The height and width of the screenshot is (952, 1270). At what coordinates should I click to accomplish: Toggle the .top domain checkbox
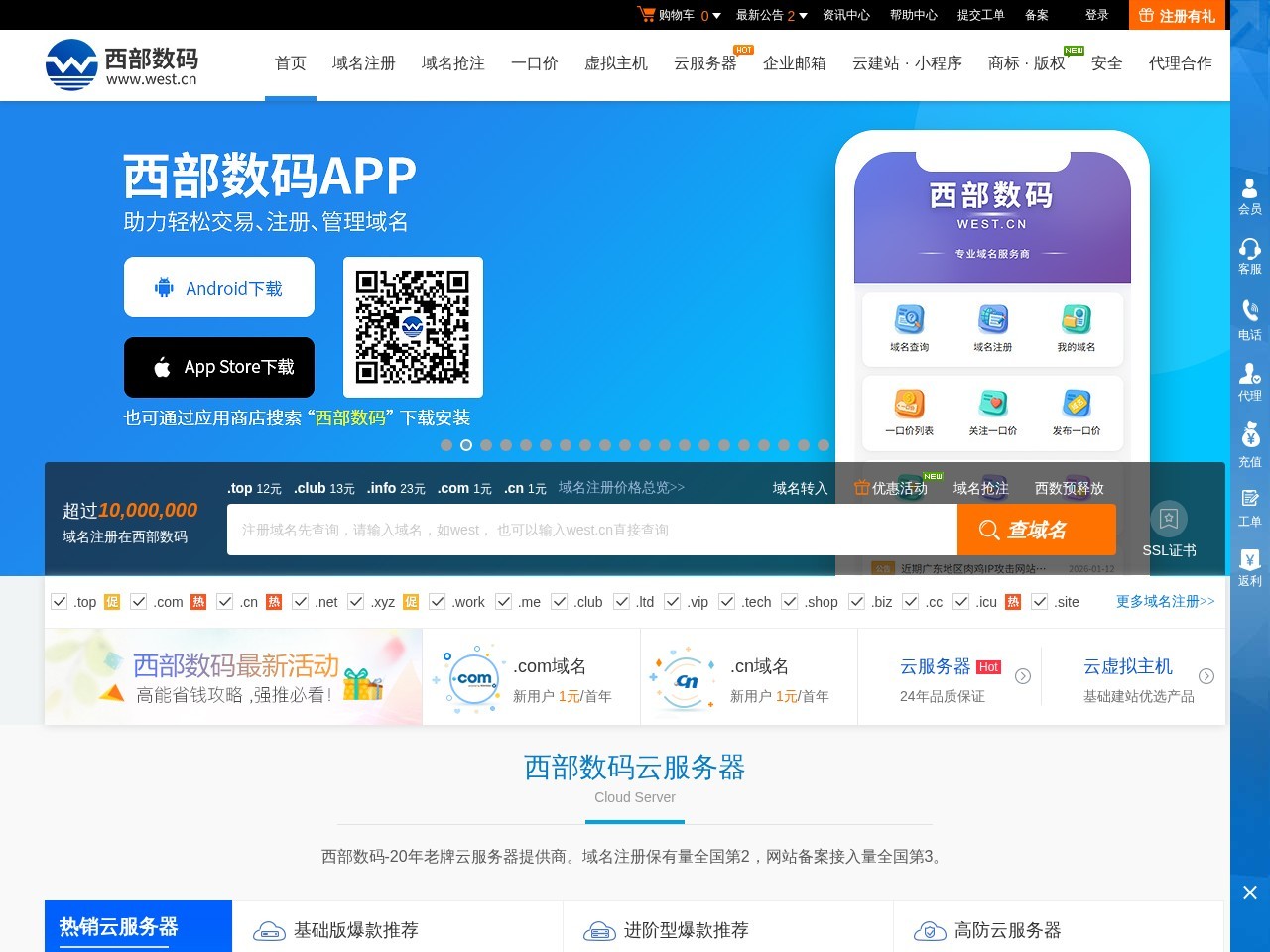(60, 602)
